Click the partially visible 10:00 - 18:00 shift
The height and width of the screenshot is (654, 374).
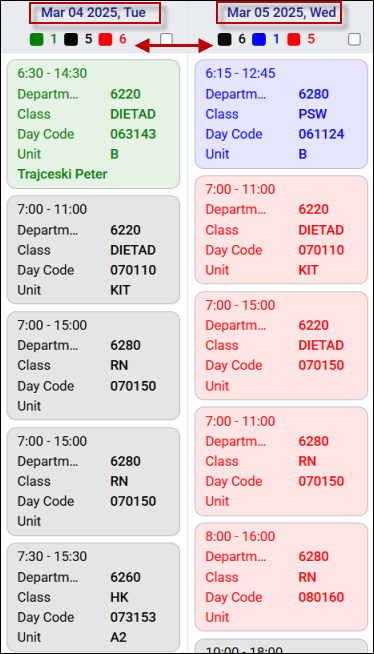coord(281,646)
